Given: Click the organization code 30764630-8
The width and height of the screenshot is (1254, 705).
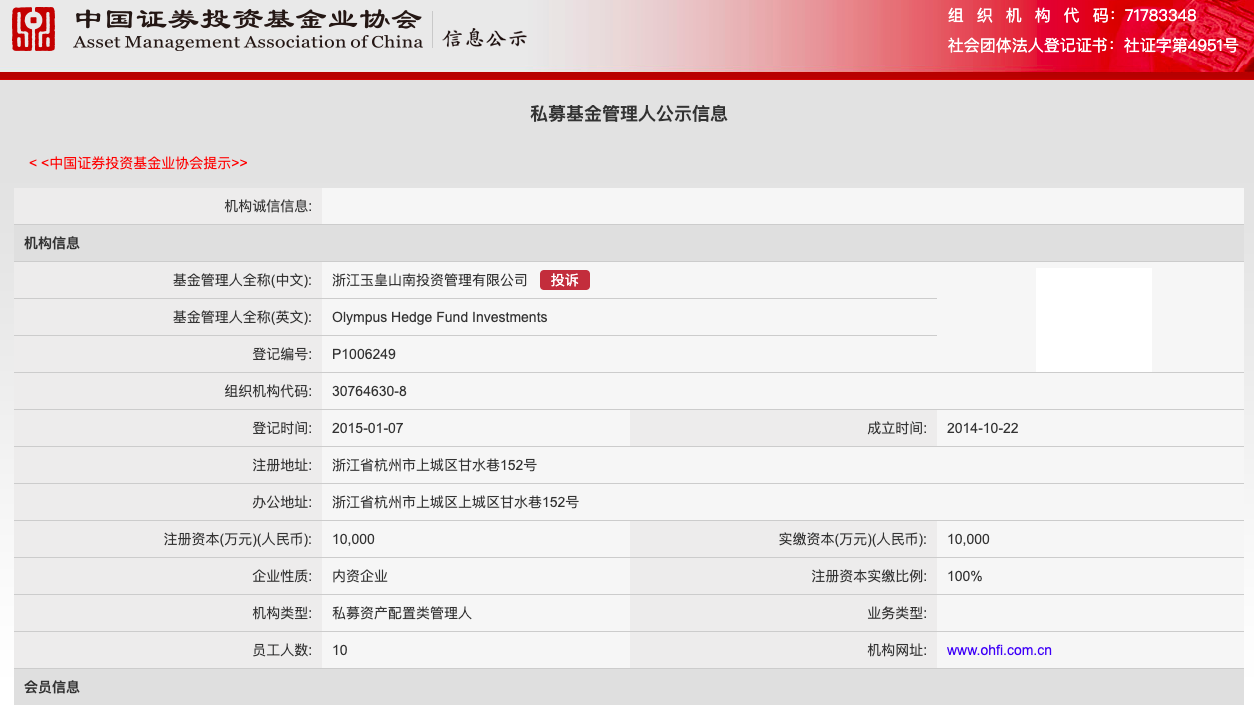Looking at the screenshot, I should (x=369, y=391).
